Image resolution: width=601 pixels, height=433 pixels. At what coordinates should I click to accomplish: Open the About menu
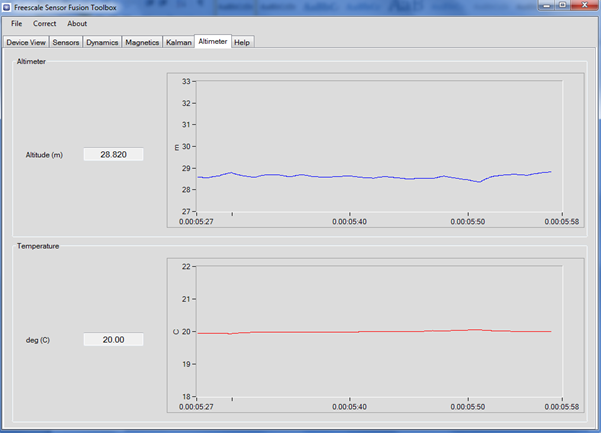point(77,24)
